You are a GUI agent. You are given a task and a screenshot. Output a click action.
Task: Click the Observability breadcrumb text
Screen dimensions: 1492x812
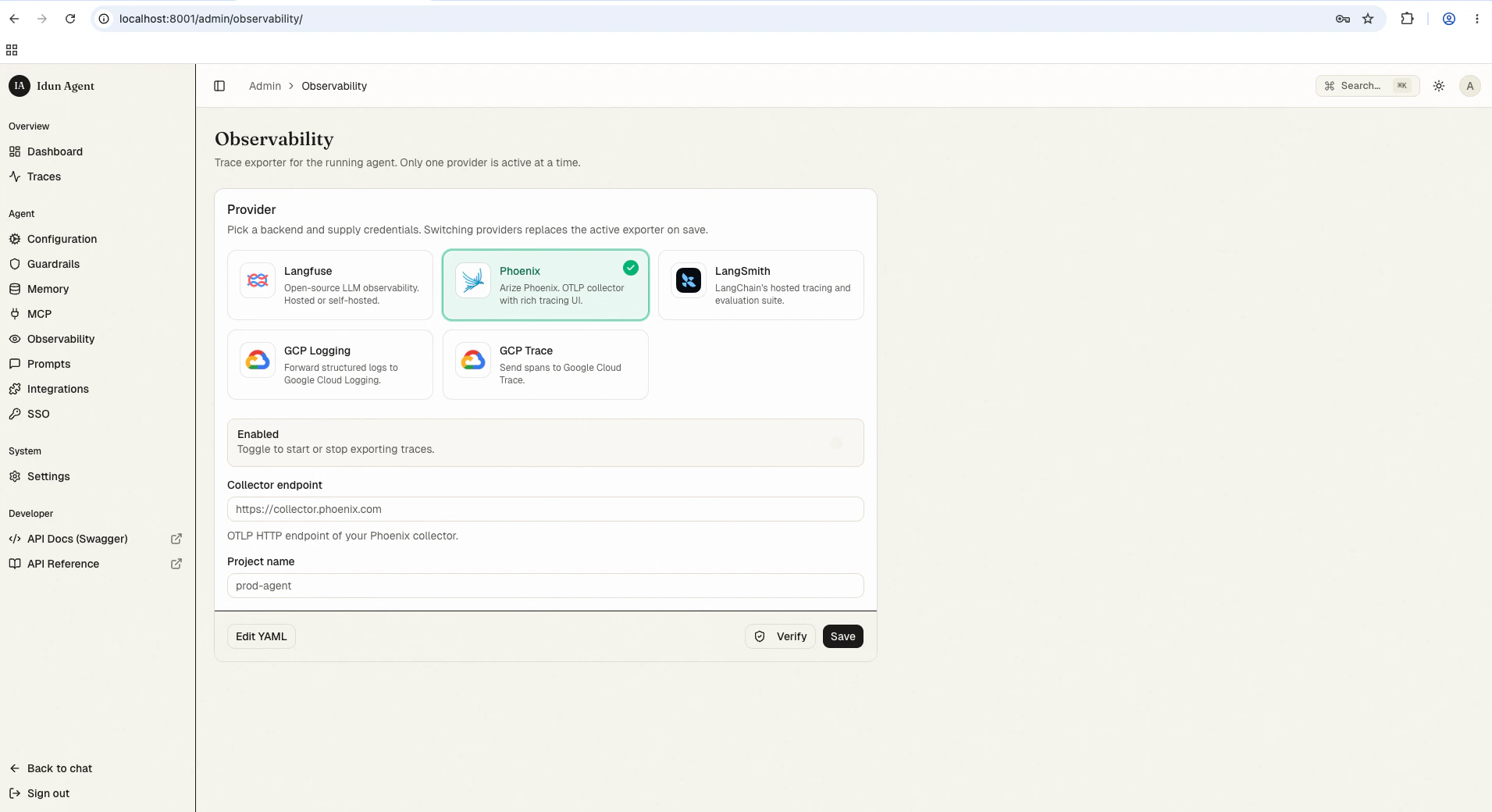coord(334,86)
